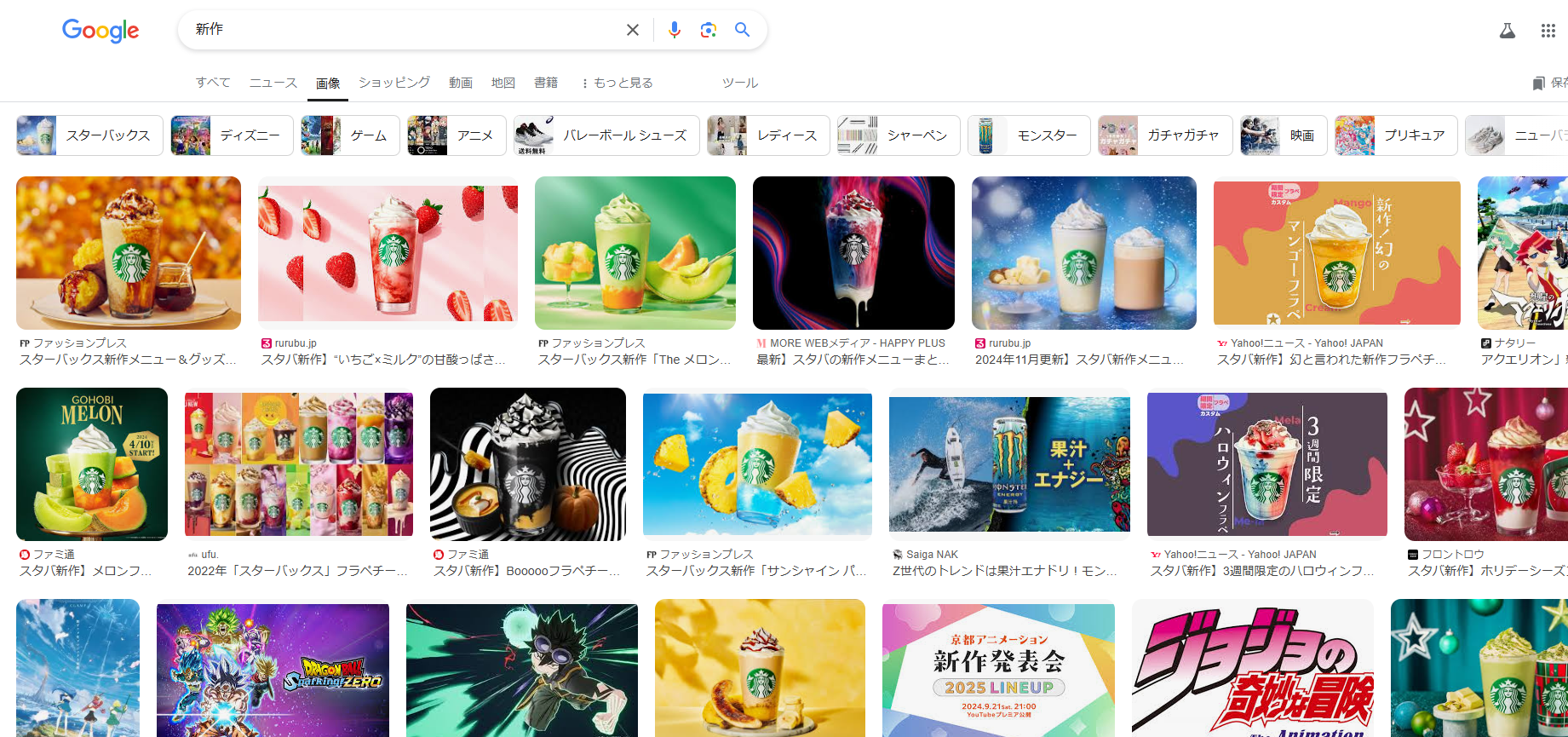
Task: Filter by アニメ chip
Action: coord(457,135)
